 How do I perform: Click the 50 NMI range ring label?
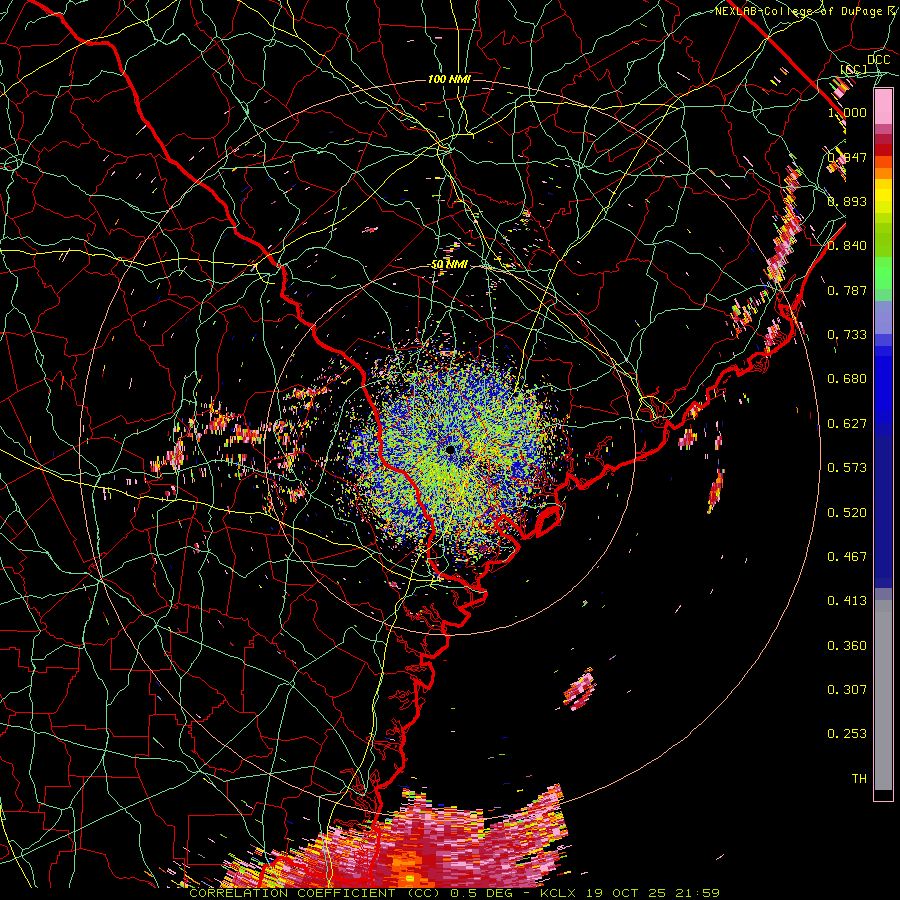(x=449, y=265)
